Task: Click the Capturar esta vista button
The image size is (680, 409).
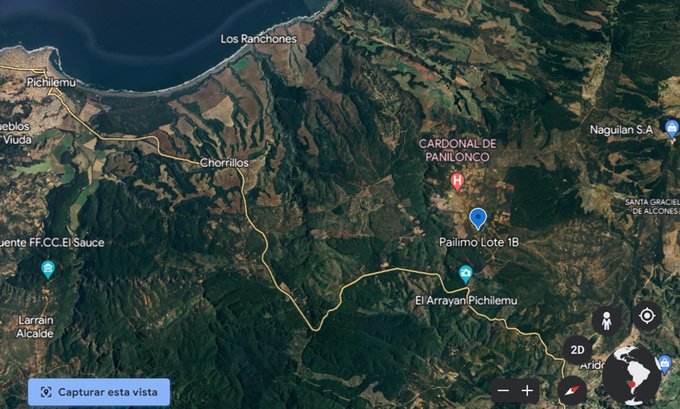Action: [x=99, y=392]
